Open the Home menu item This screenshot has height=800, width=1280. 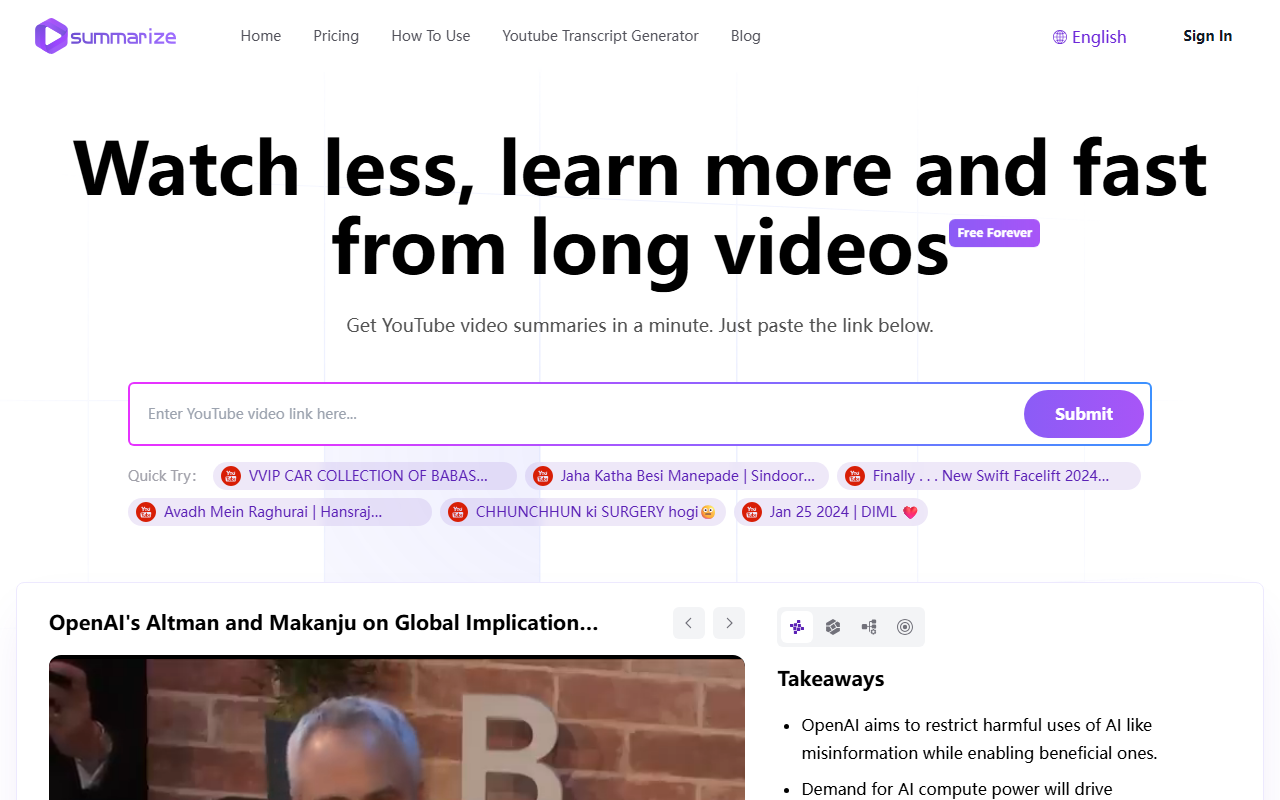[261, 36]
